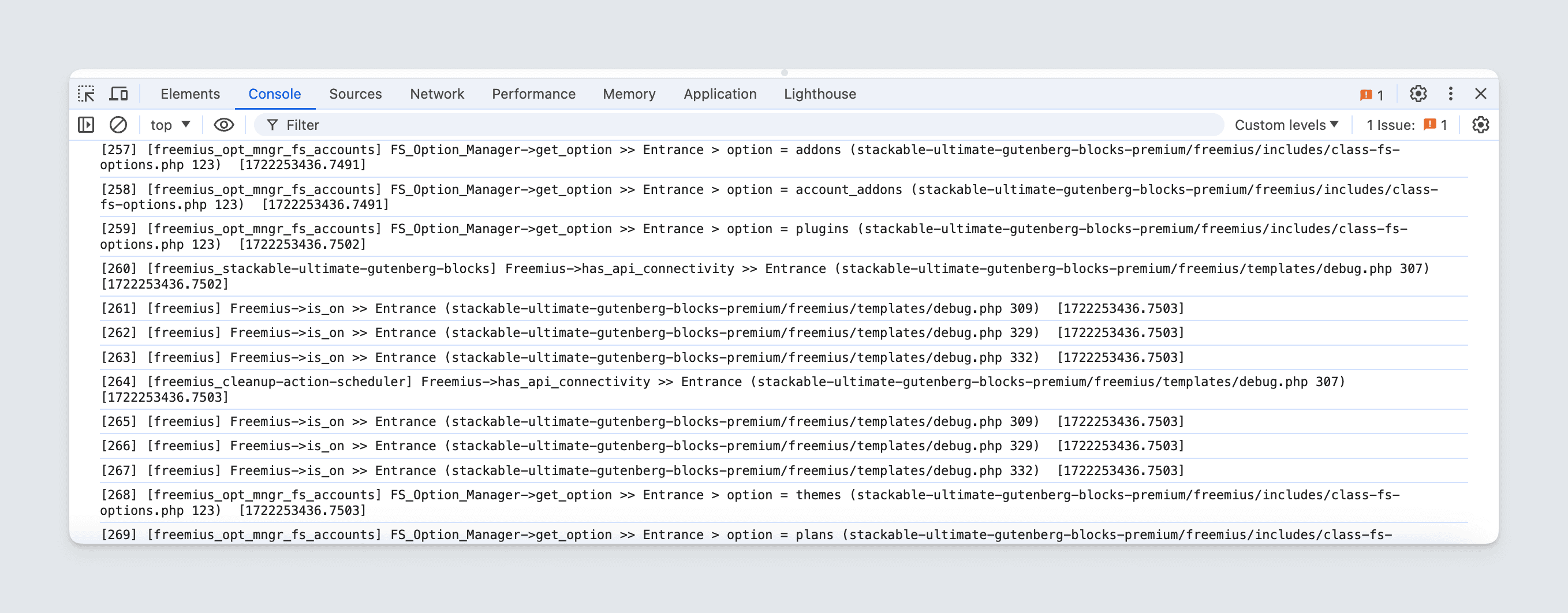The height and width of the screenshot is (613, 1568).
Task: Open the Memory tab
Action: point(629,94)
